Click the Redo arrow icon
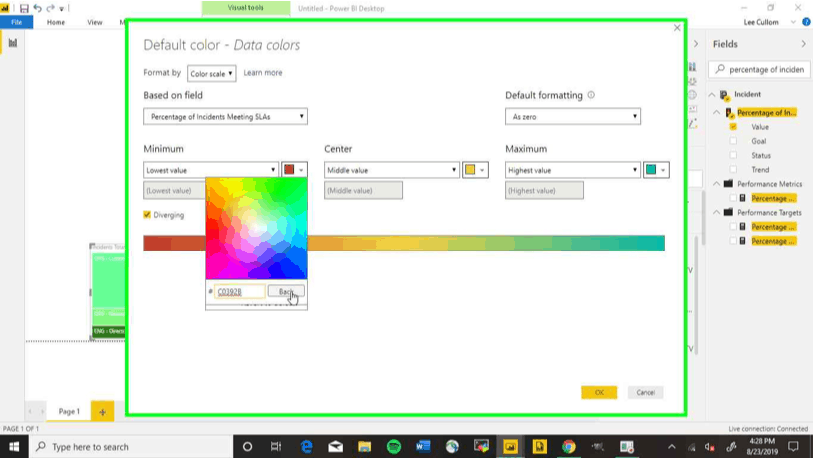The height and width of the screenshot is (460, 814). pyautogui.click(x=50, y=8)
